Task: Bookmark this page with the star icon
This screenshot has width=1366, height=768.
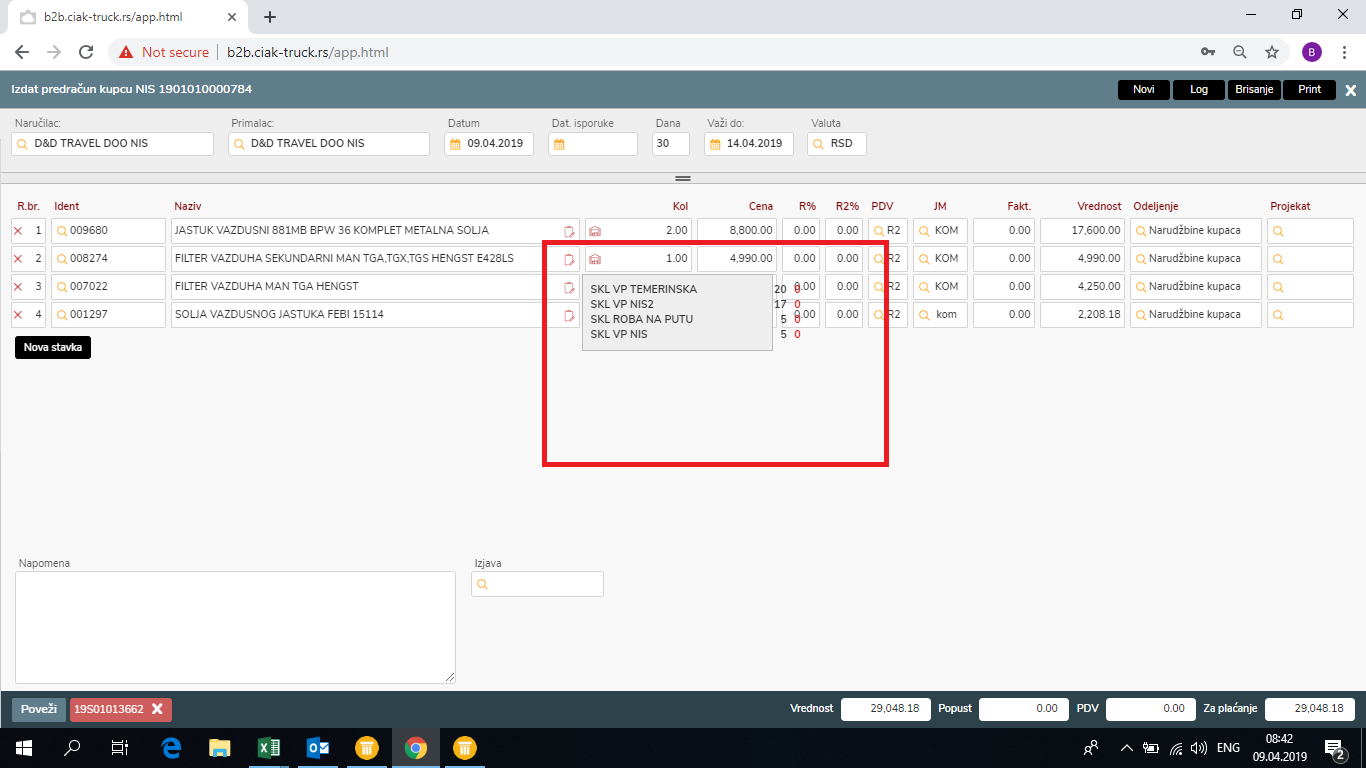Action: coord(1272,52)
